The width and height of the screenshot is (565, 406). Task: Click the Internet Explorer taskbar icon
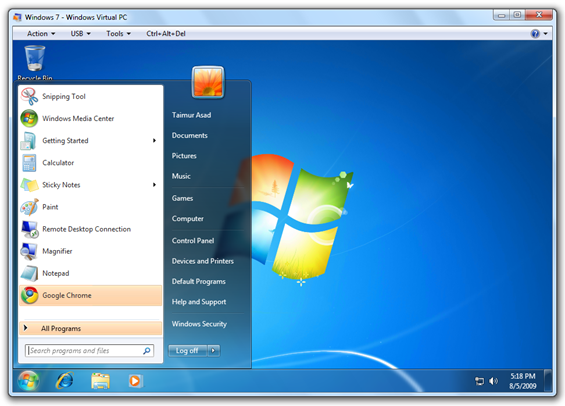(x=65, y=381)
